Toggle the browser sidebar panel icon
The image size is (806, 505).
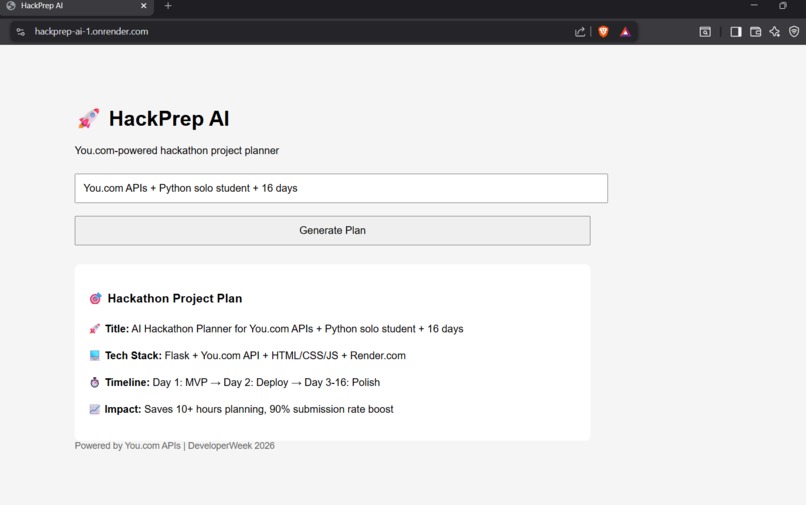[736, 32]
